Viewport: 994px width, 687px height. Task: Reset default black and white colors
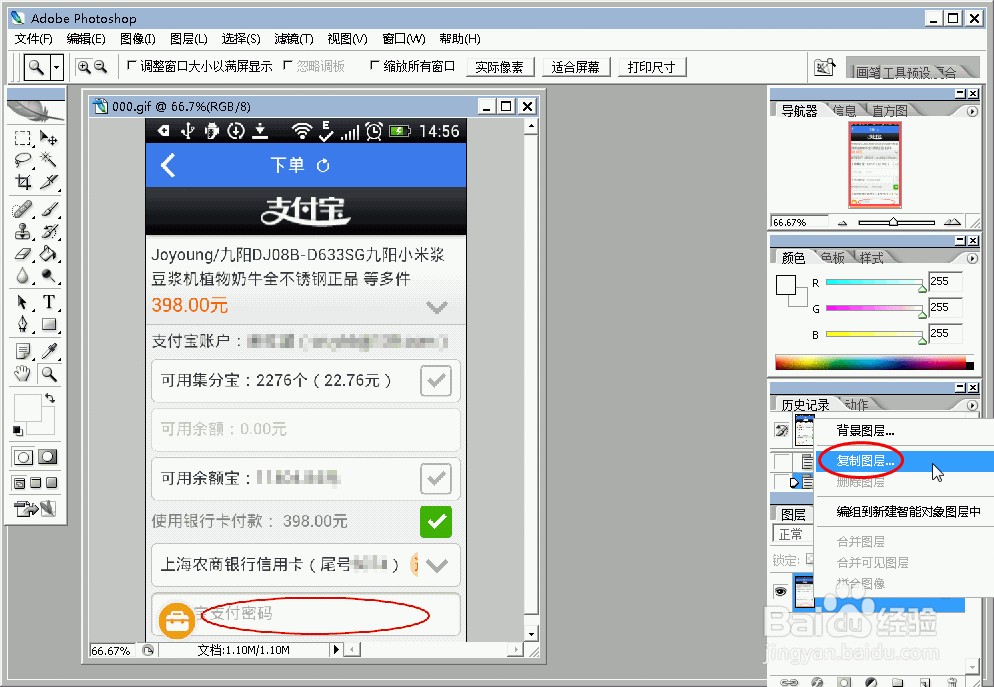pyautogui.click(x=17, y=431)
